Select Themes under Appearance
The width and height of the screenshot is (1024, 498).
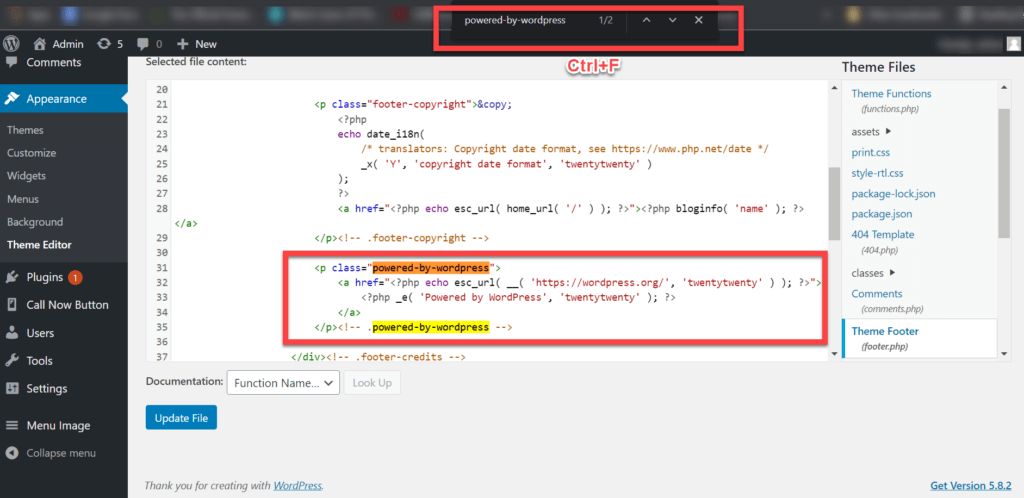25,130
